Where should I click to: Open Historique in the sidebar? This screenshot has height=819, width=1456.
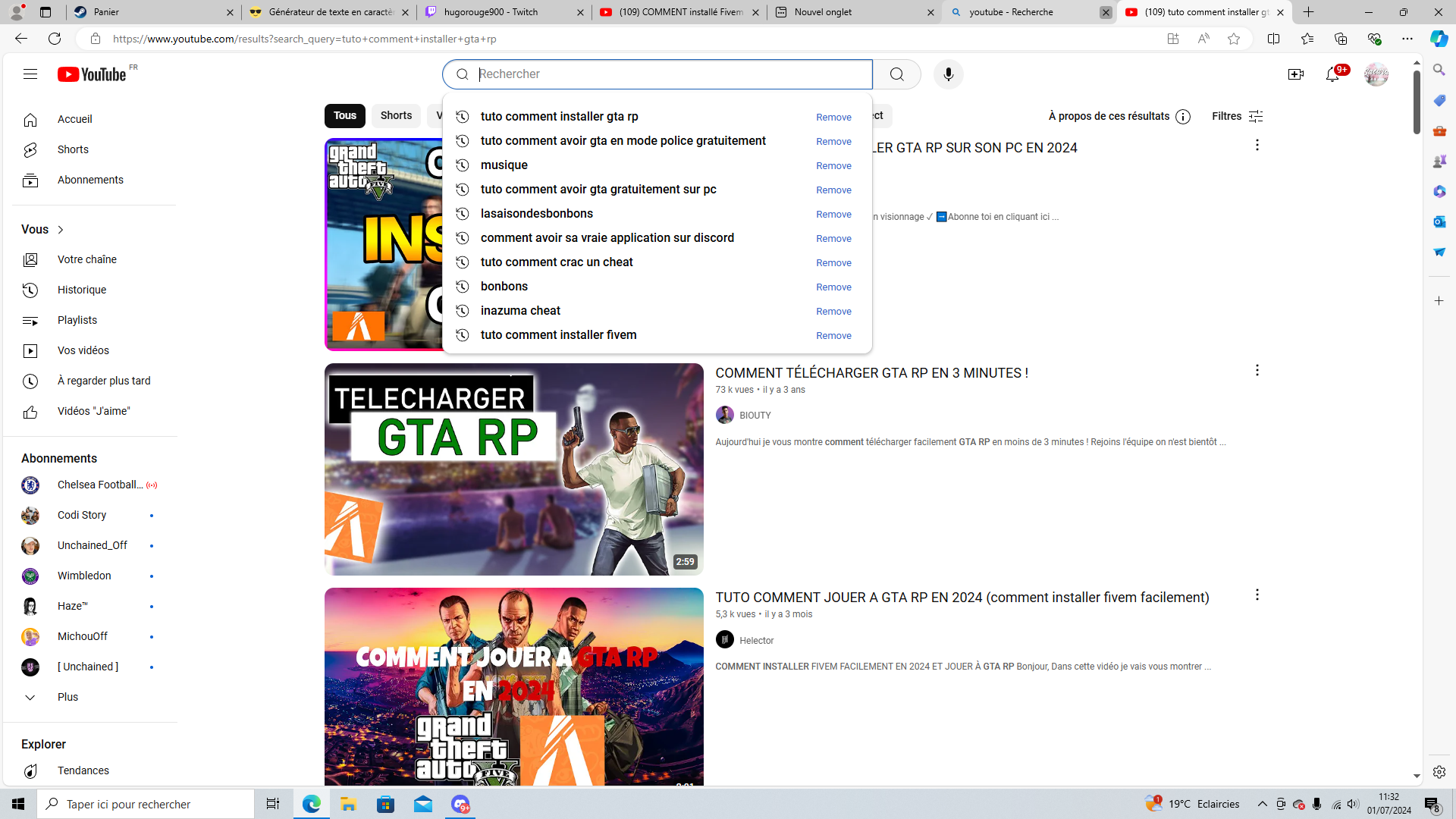click(91, 290)
